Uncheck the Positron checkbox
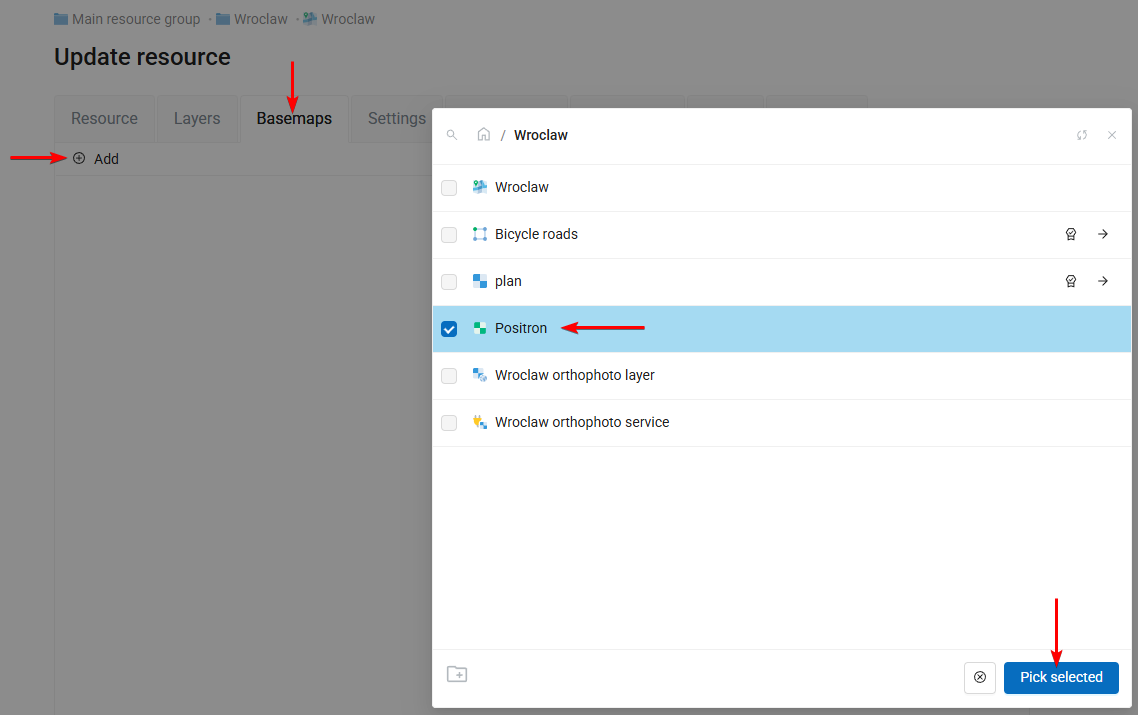This screenshot has width=1138, height=715. point(449,329)
